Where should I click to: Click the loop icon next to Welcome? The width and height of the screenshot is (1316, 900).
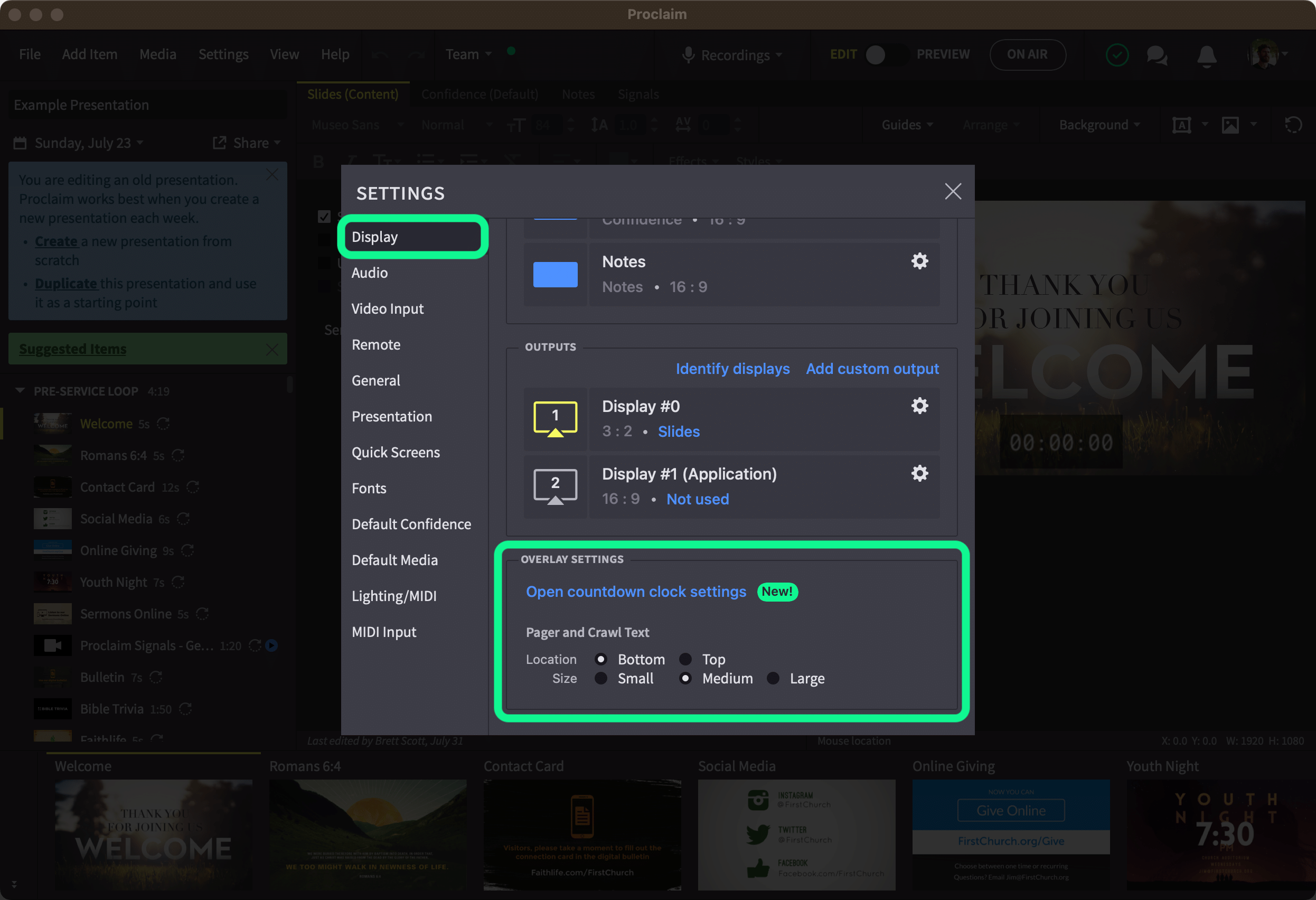coord(163,424)
